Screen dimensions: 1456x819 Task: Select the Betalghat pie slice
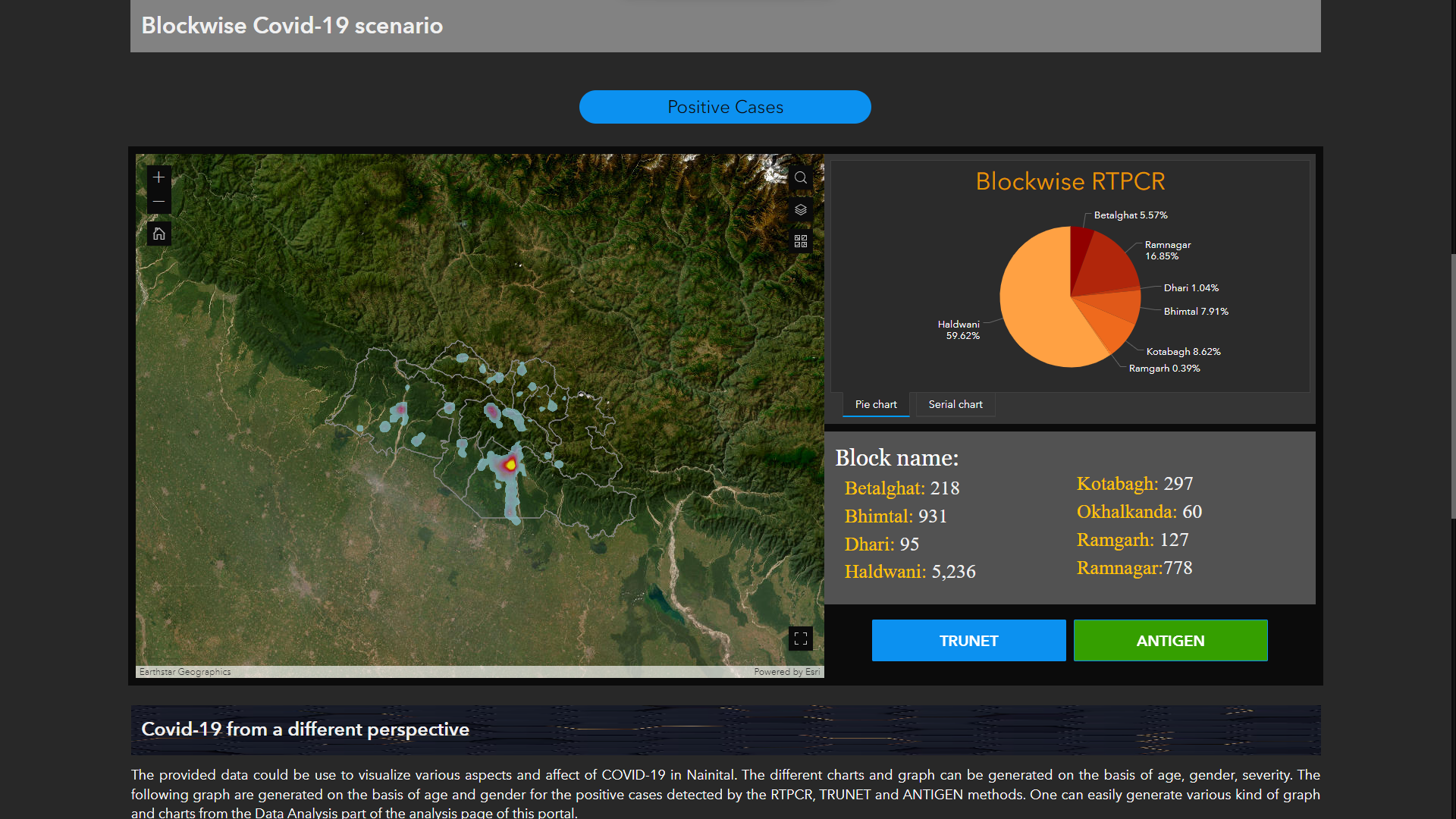[x=1080, y=250]
